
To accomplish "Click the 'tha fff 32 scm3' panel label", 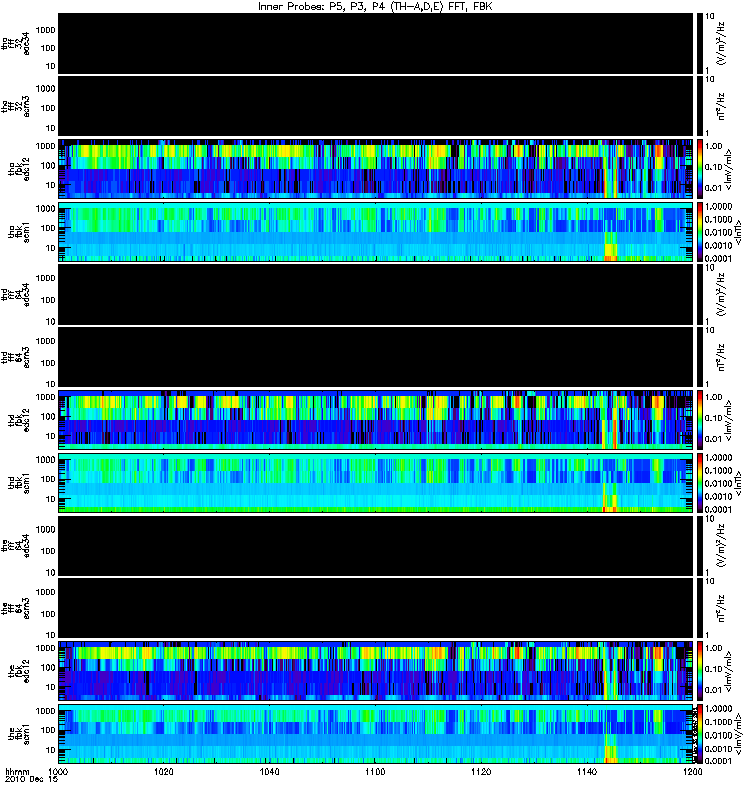I will click(16, 107).
